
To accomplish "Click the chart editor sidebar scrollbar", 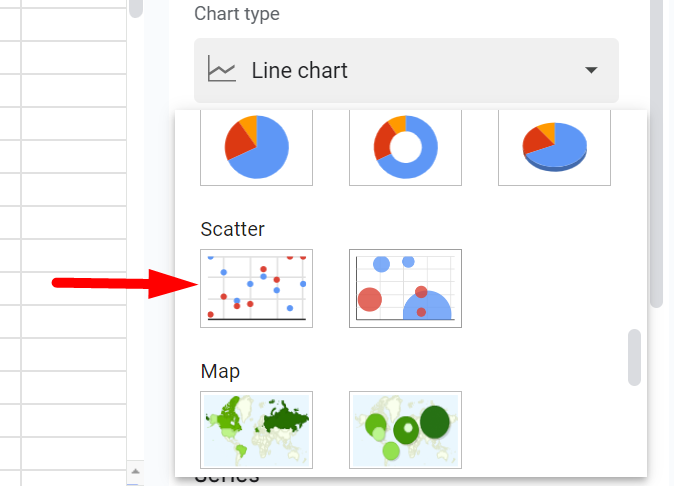I will [656, 150].
